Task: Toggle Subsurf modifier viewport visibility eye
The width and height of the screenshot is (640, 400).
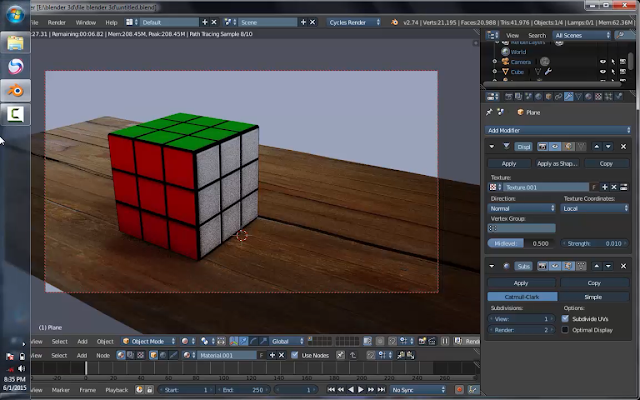Action: click(555, 266)
